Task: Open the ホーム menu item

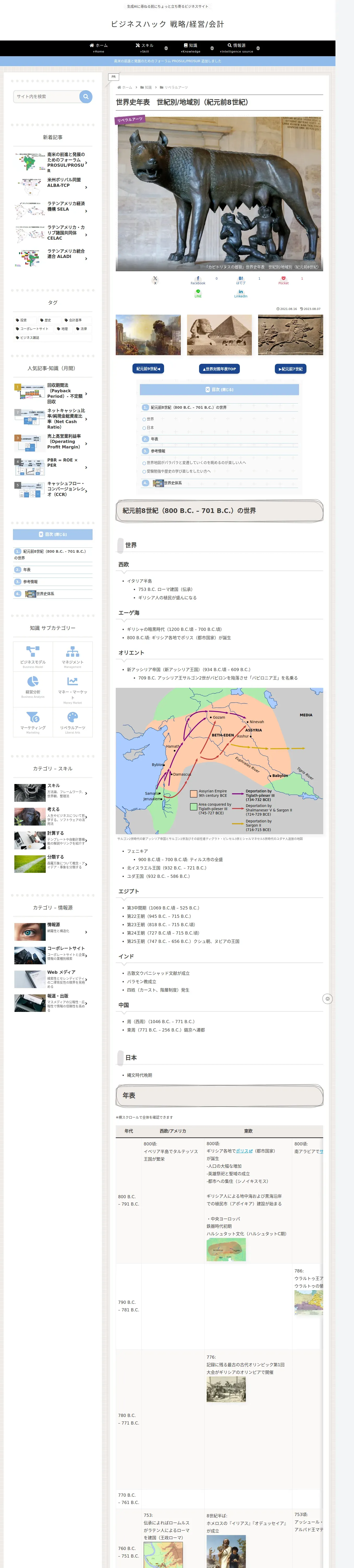Action: [98, 48]
